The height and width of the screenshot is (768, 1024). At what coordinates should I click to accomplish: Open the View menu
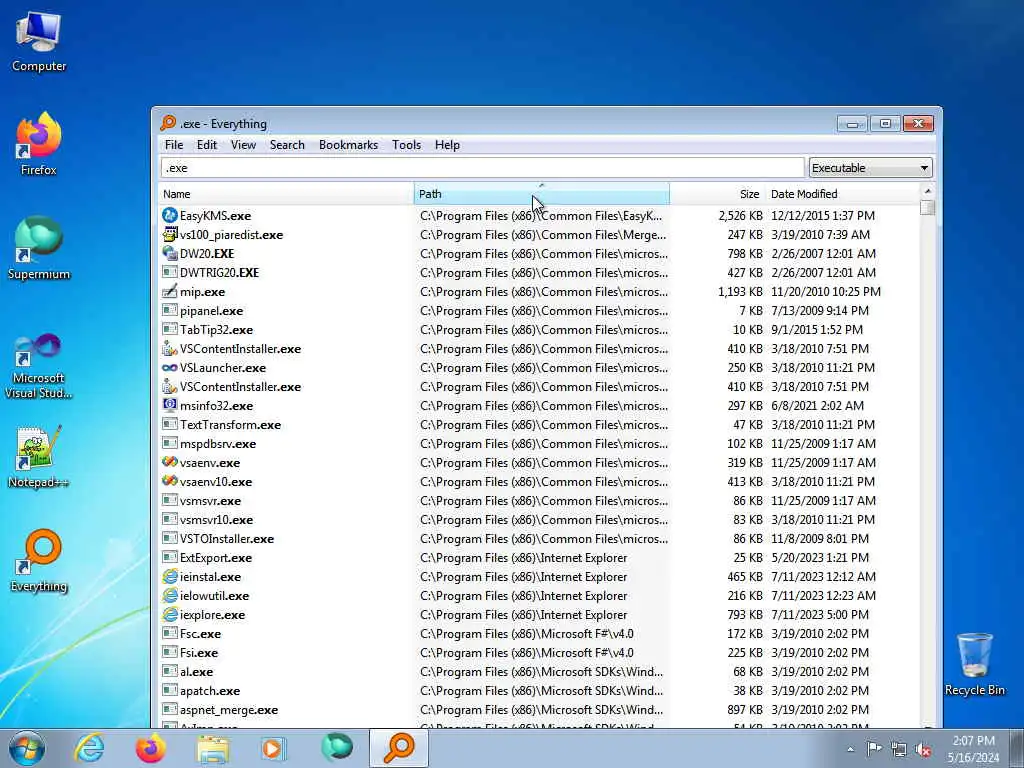click(243, 145)
